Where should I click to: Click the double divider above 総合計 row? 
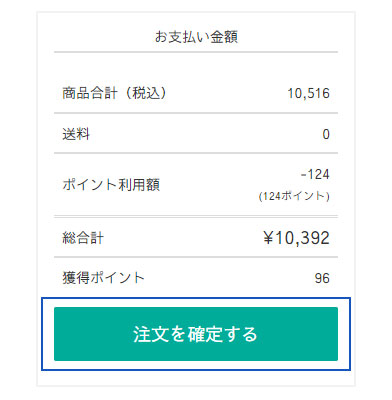tap(196, 217)
